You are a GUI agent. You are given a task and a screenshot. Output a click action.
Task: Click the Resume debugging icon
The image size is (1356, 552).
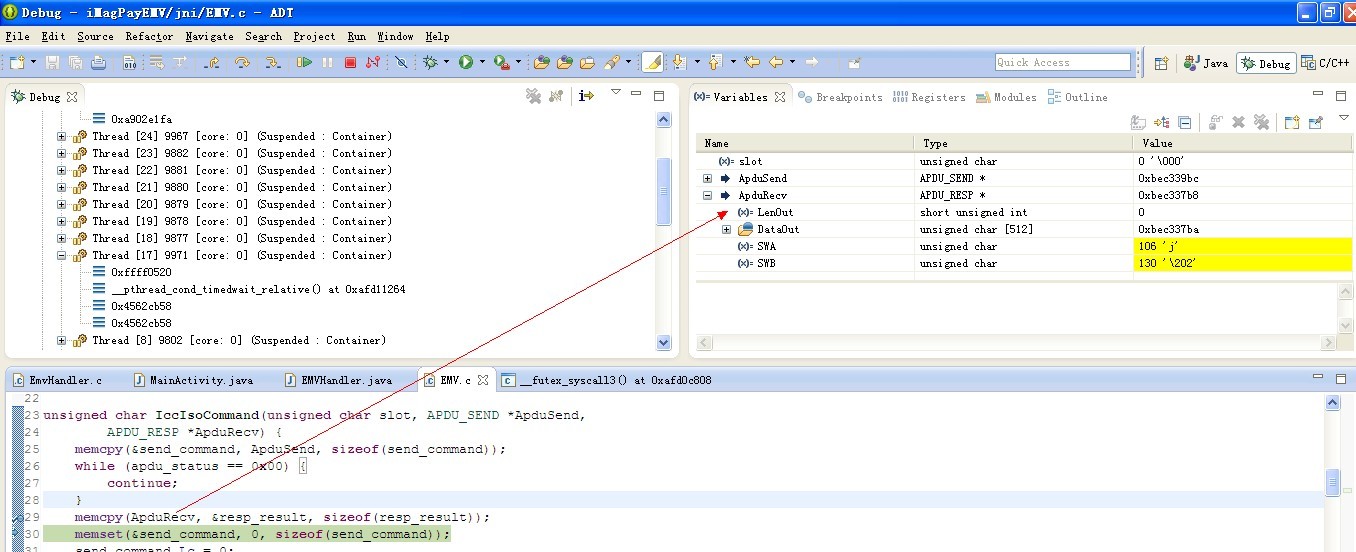click(304, 62)
